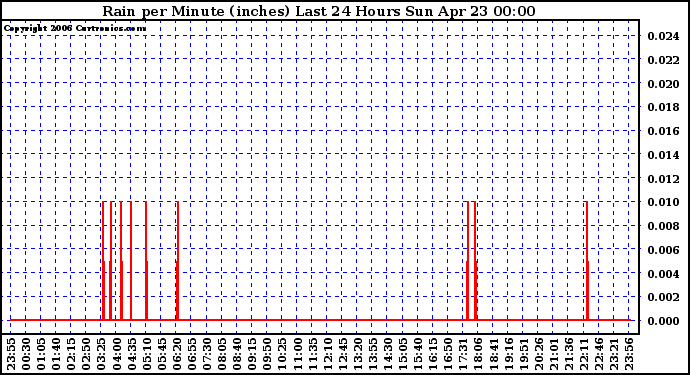Click the chart title 'Rain per Minute (inches)'
690x375 pixels.
click(x=196, y=11)
